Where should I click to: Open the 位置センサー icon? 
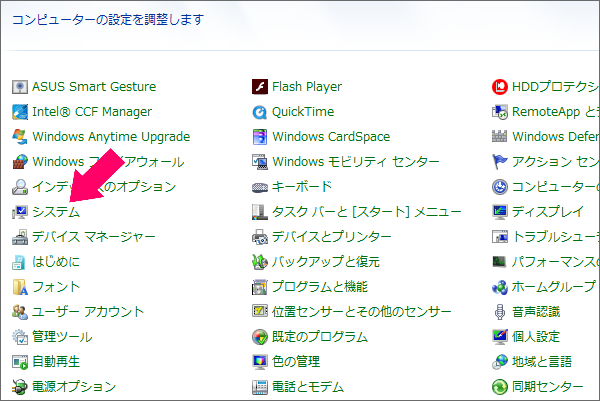[x=260, y=311]
